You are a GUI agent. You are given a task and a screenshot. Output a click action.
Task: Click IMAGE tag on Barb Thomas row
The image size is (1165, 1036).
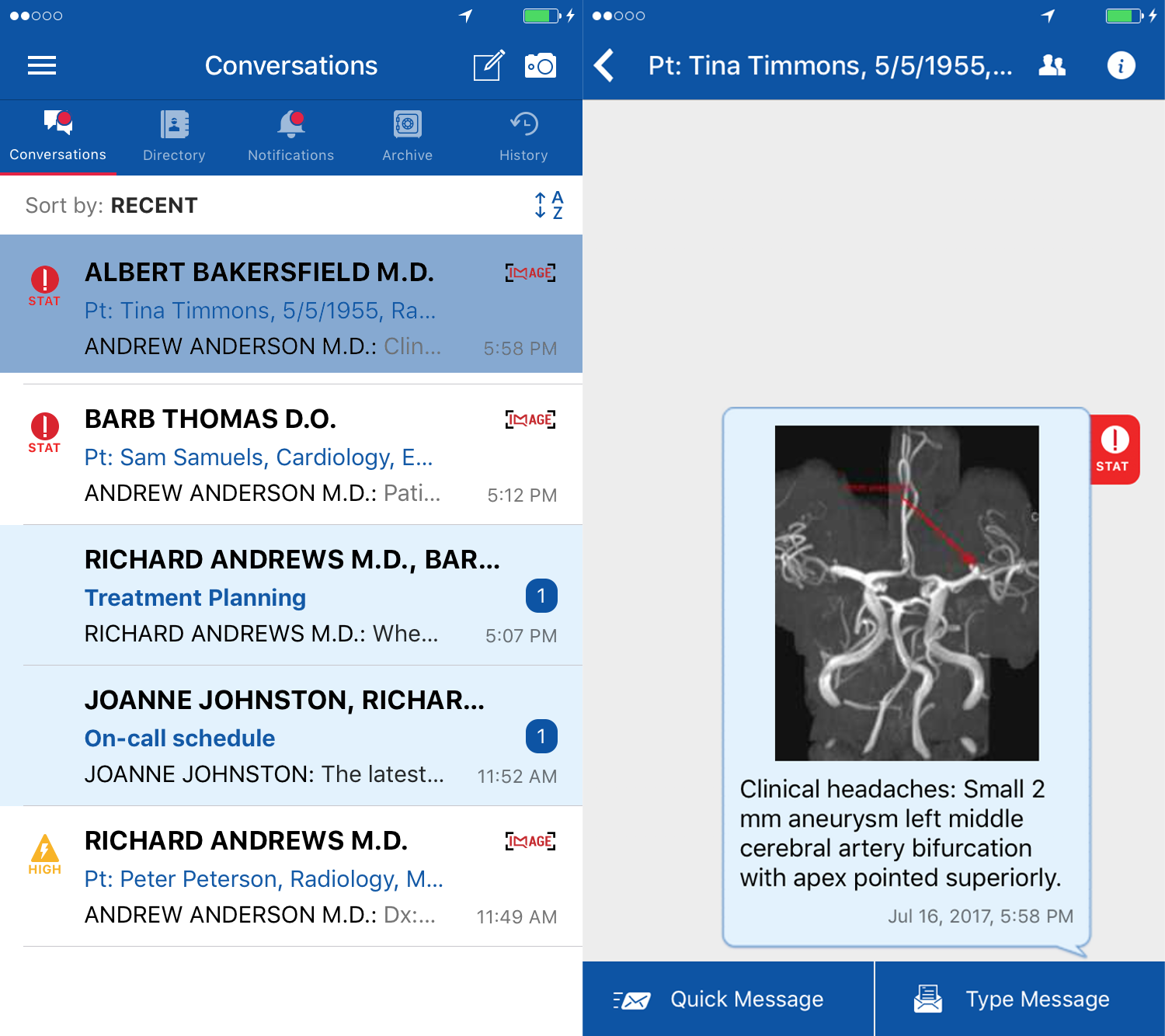pos(530,419)
